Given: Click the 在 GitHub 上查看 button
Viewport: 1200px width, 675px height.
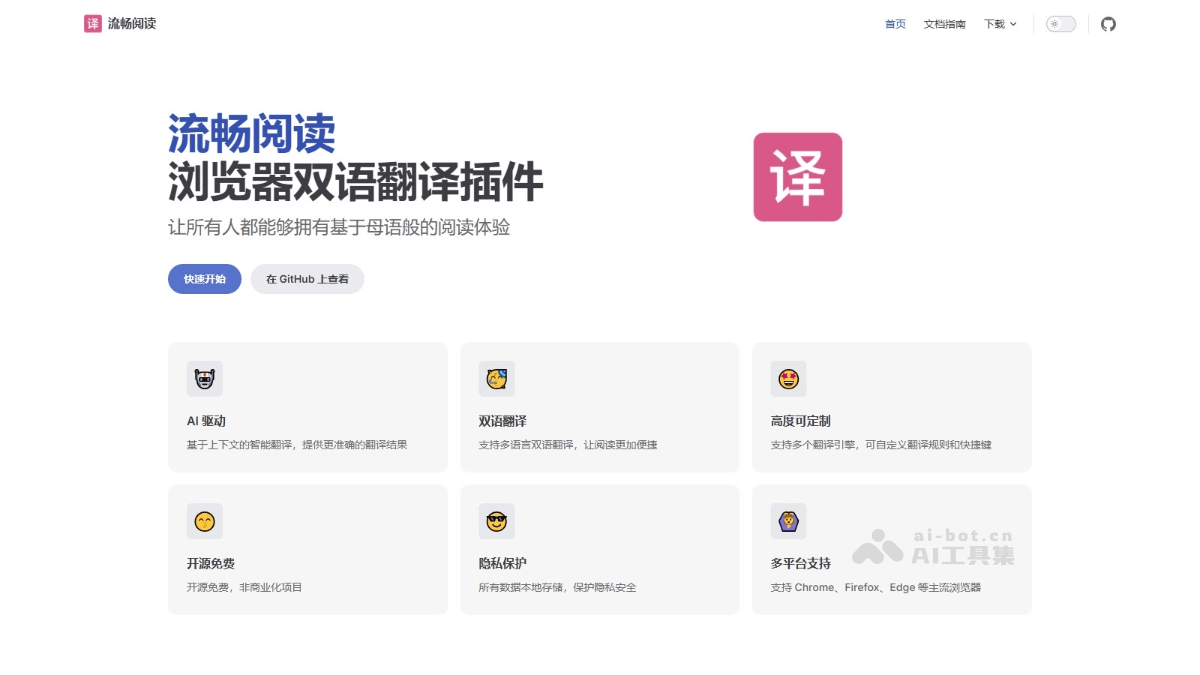Looking at the screenshot, I should coord(307,279).
